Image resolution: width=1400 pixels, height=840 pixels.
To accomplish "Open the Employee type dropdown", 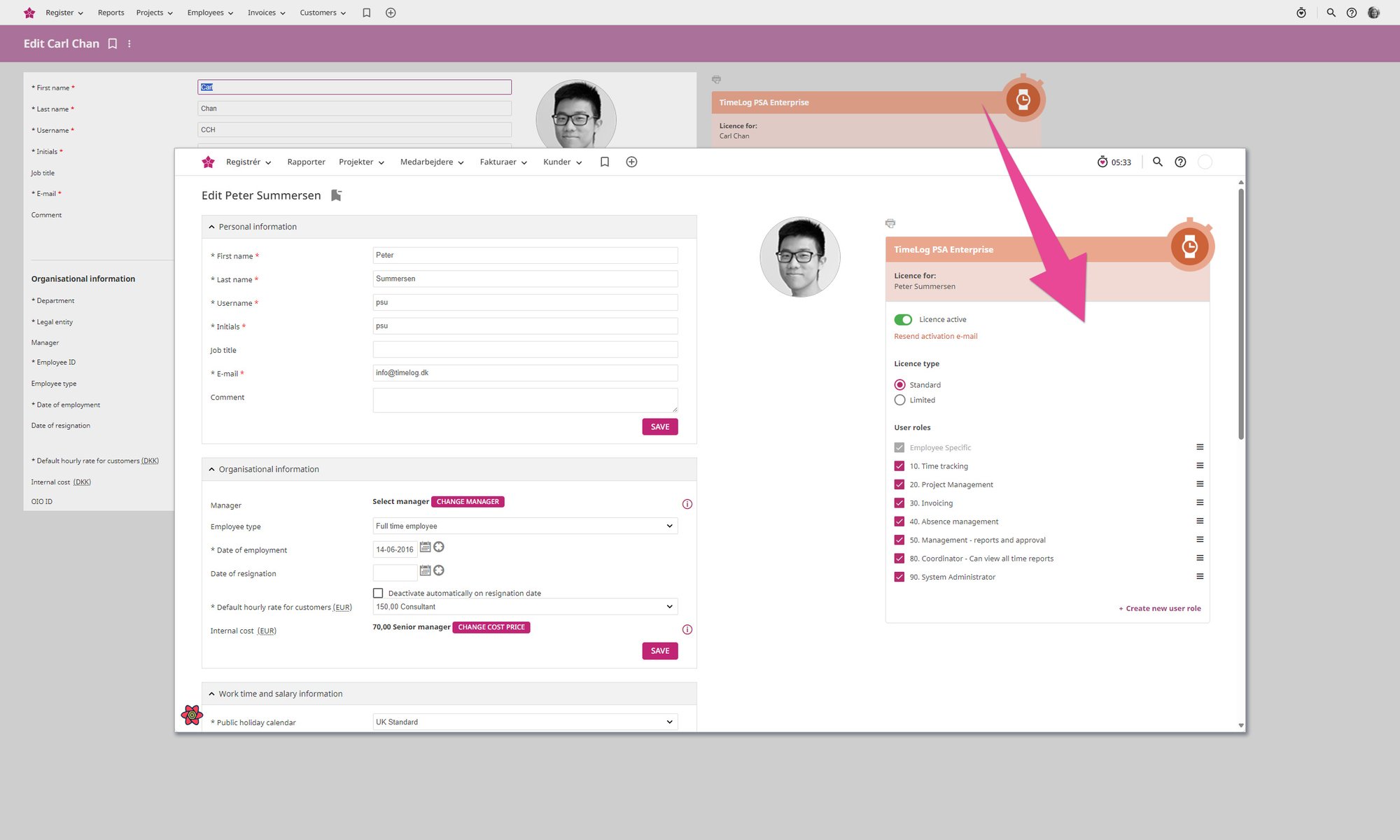I will point(525,526).
